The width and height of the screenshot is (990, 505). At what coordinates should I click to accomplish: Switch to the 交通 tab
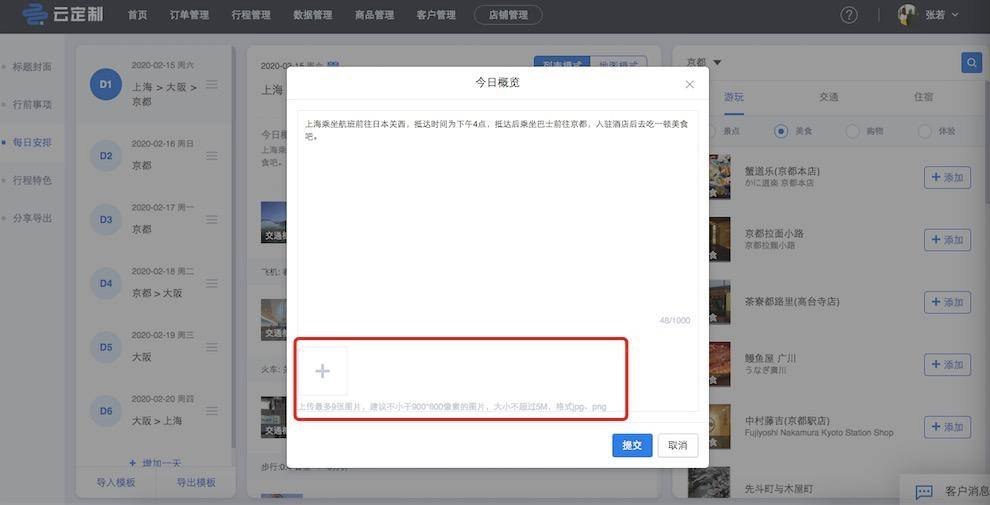pos(828,97)
